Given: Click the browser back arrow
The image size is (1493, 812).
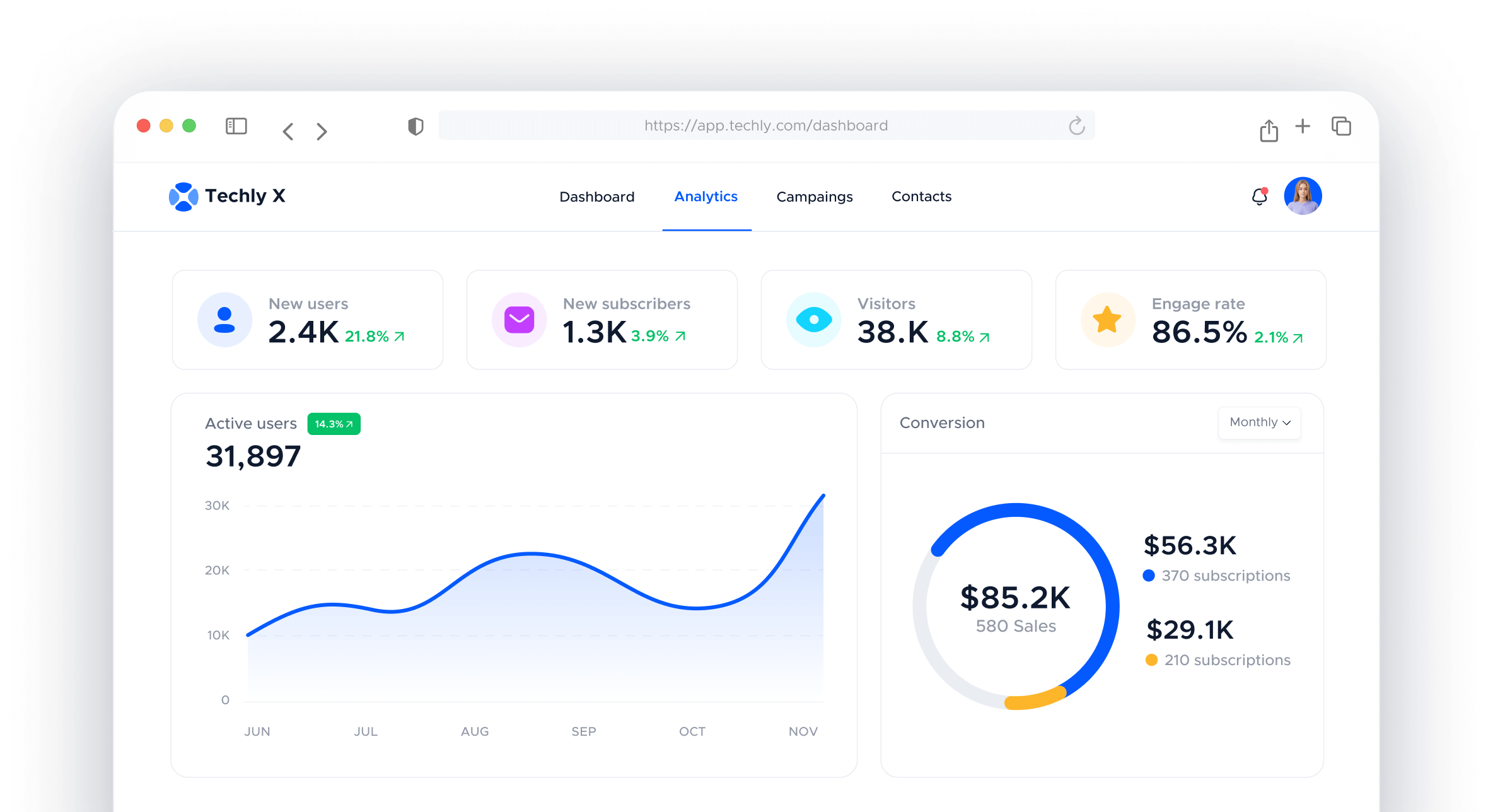Looking at the screenshot, I should 288,131.
